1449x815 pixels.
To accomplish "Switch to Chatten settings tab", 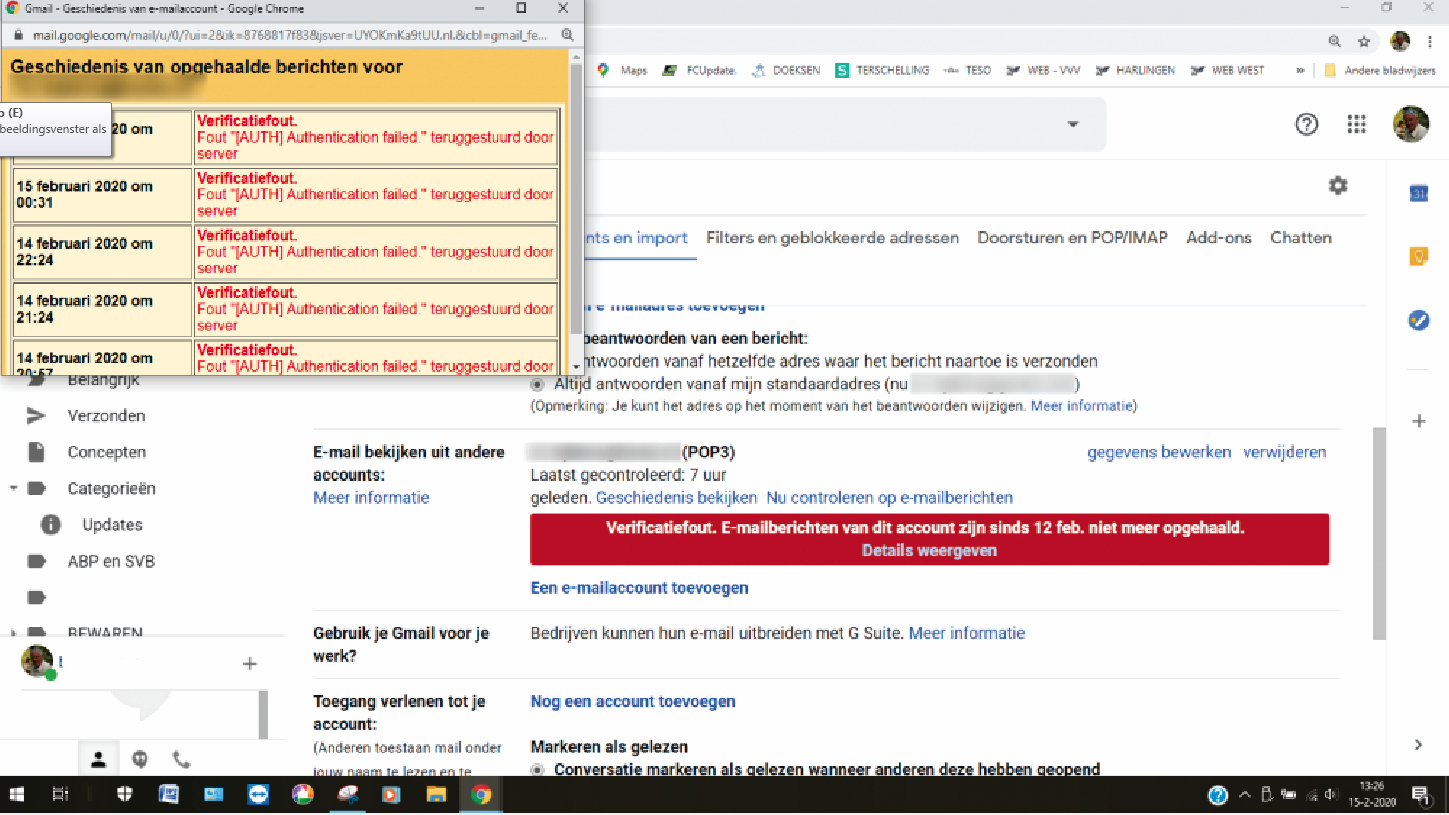I will tap(1301, 238).
